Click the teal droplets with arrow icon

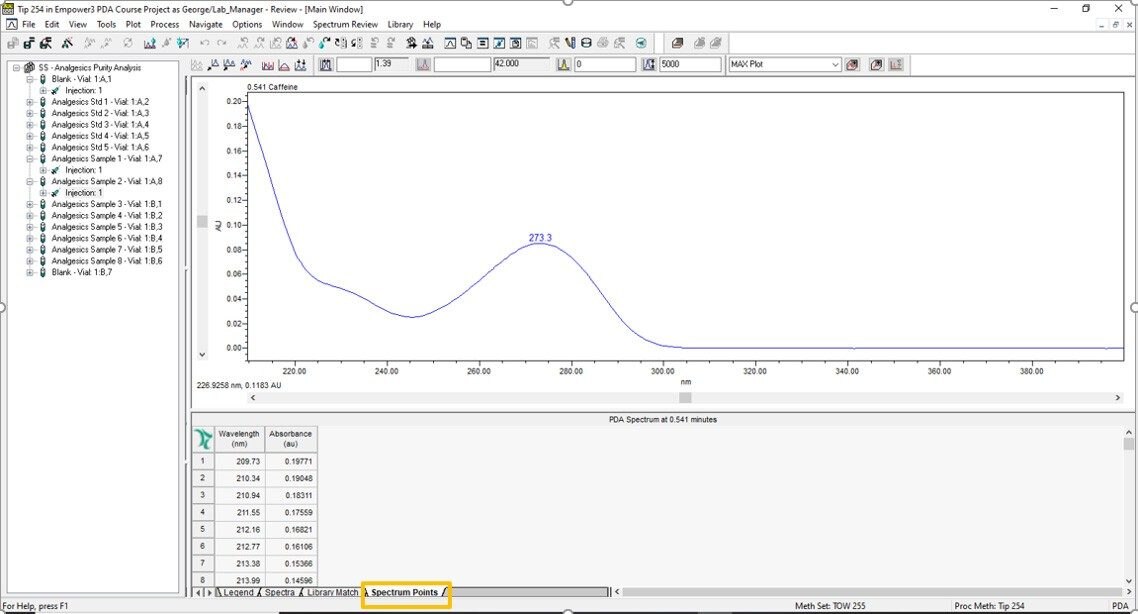point(324,44)
